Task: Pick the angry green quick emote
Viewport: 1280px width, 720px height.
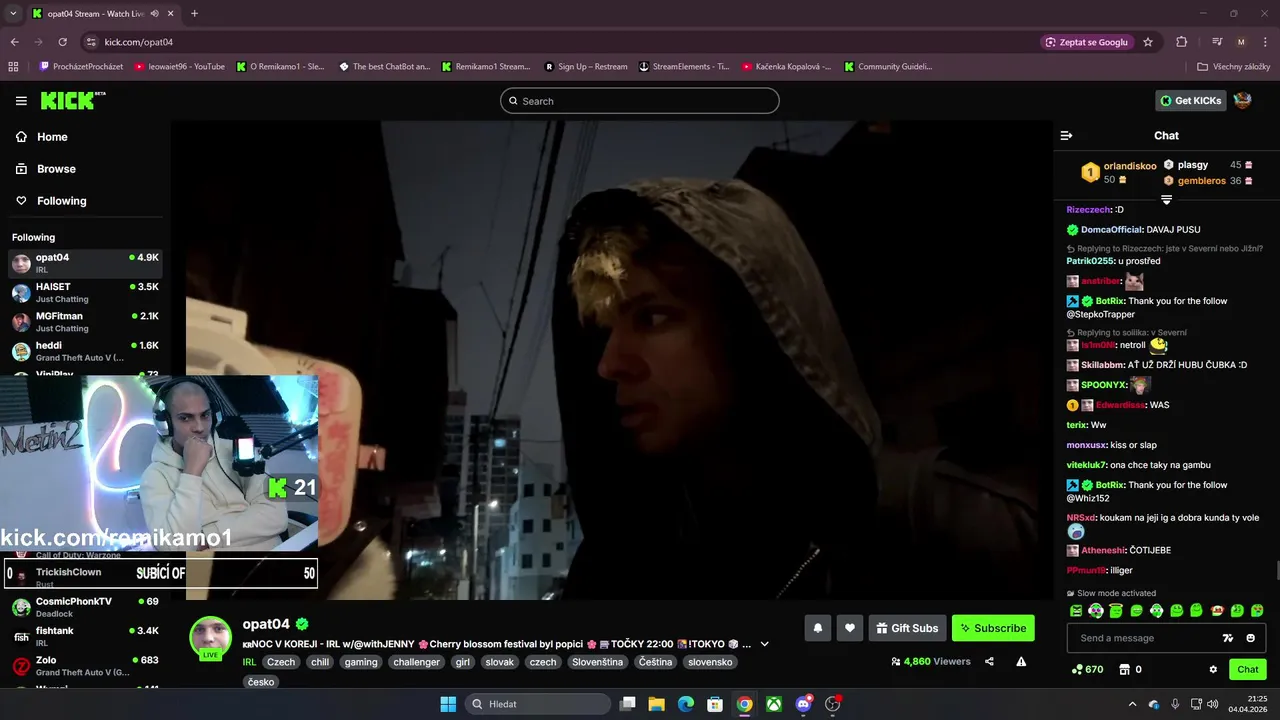Action: [1076, 610]
